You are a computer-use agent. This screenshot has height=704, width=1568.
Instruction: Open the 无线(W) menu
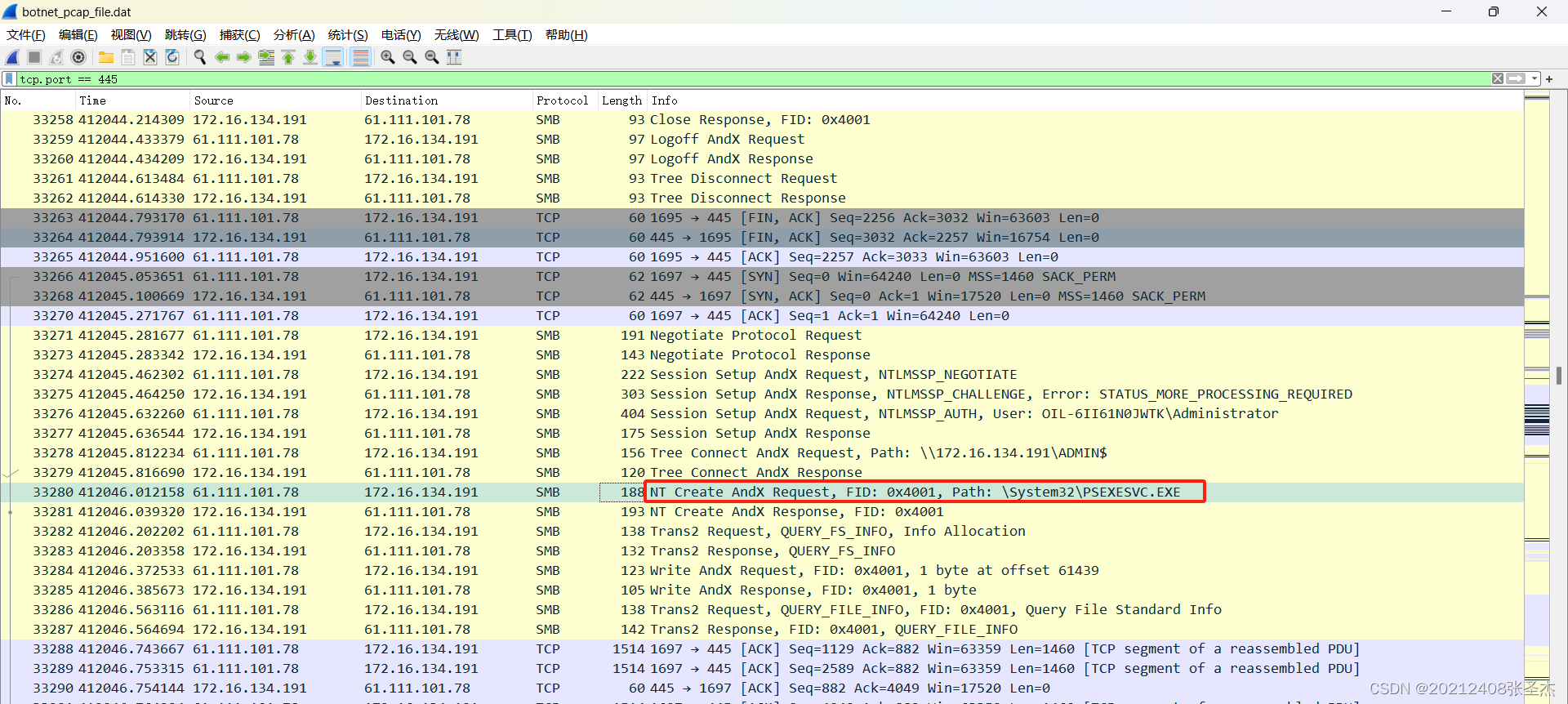click(457, 35)
